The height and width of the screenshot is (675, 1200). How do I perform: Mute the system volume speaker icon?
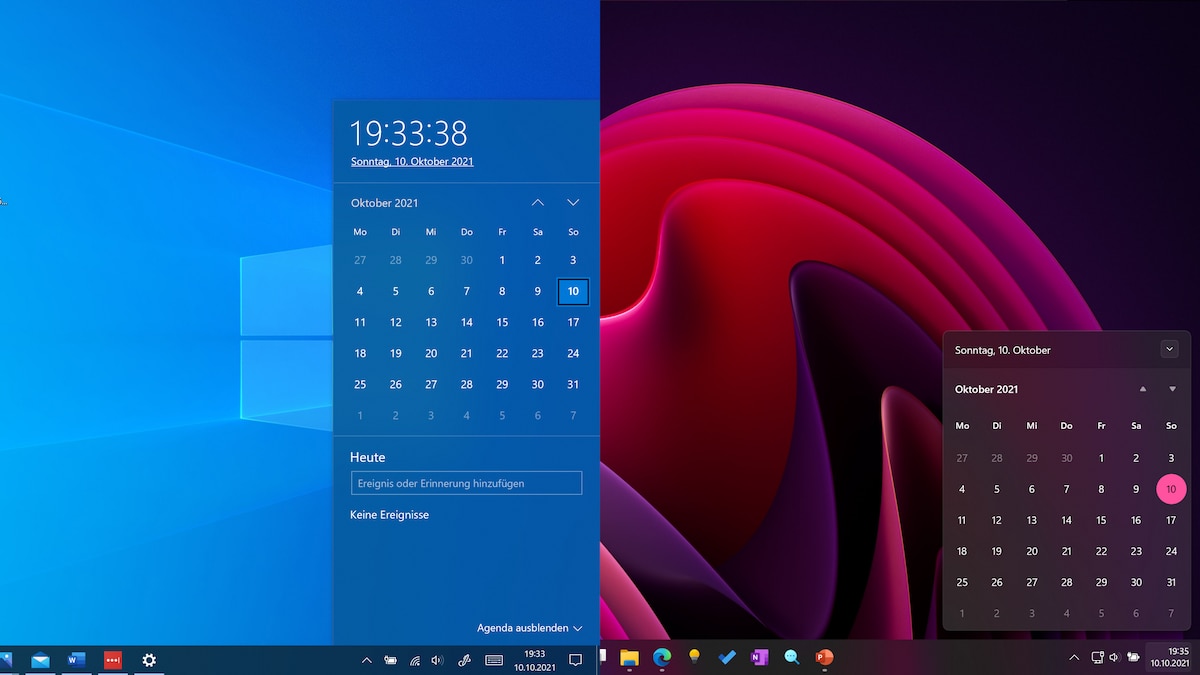pyautogui.click(x=437, y=660)
